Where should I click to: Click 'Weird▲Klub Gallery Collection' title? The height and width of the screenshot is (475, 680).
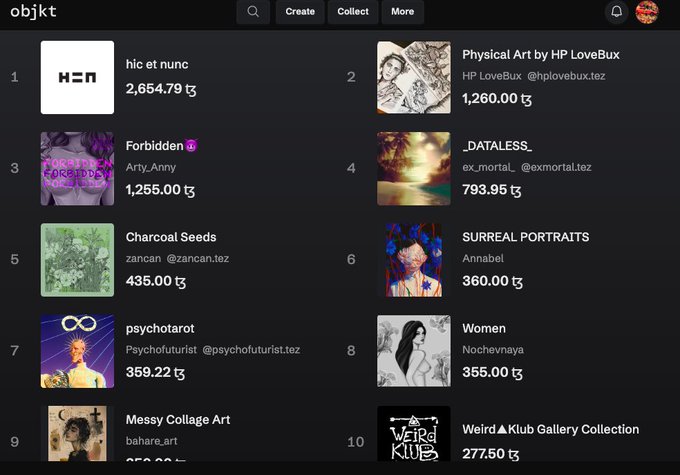[x=550, y=429]
